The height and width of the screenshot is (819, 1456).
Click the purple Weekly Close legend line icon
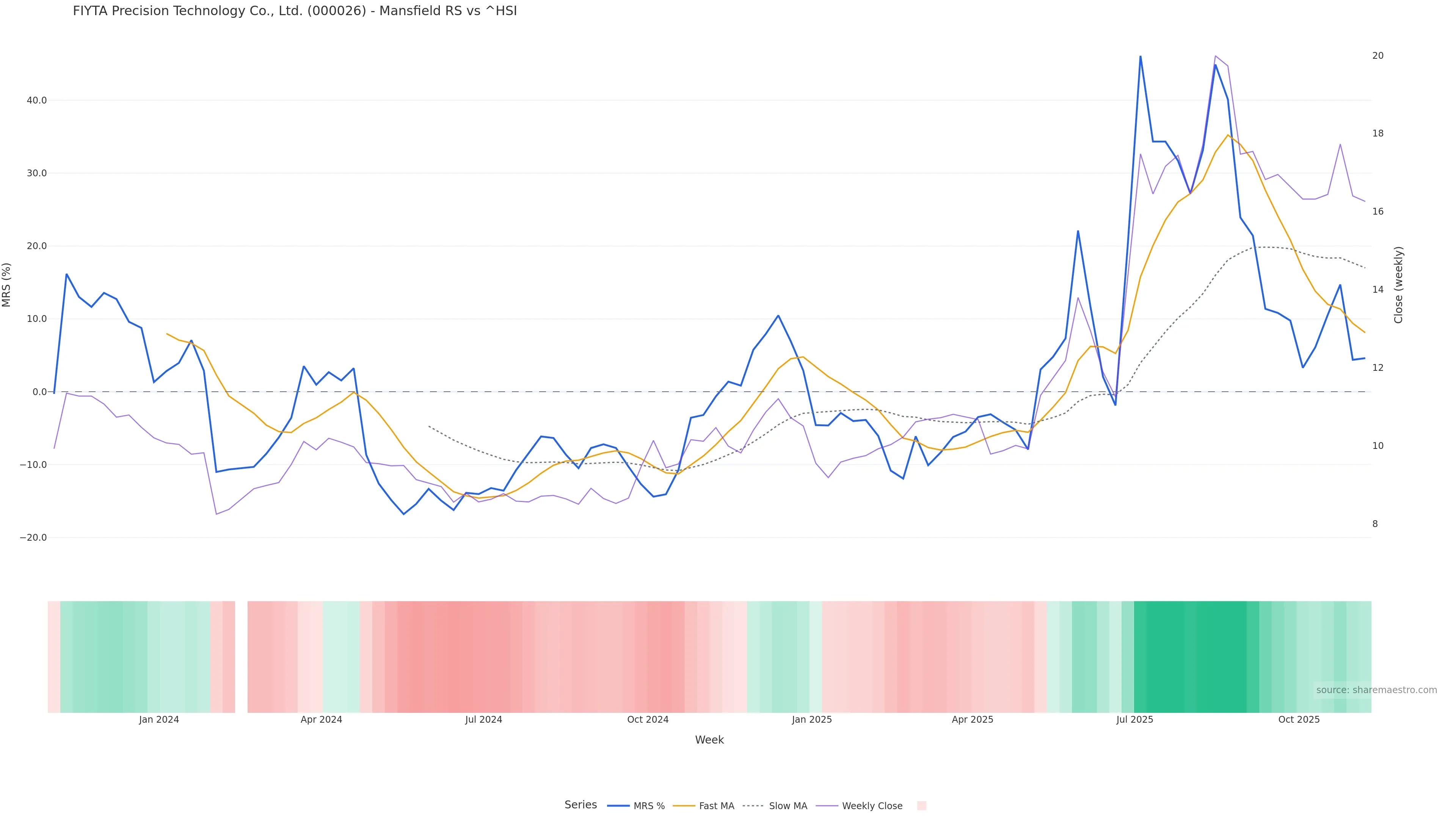click(827, 806)
